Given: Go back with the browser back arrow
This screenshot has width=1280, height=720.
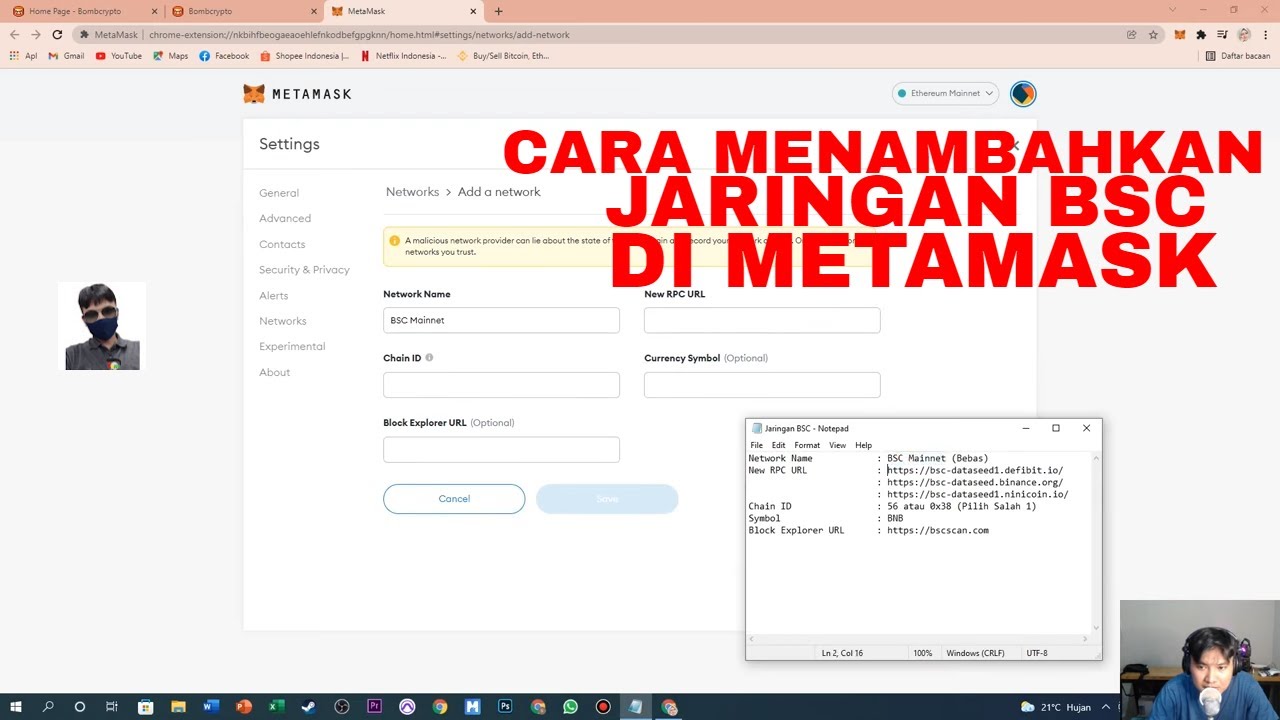Looking at the screenshot, I should point(14,35).
